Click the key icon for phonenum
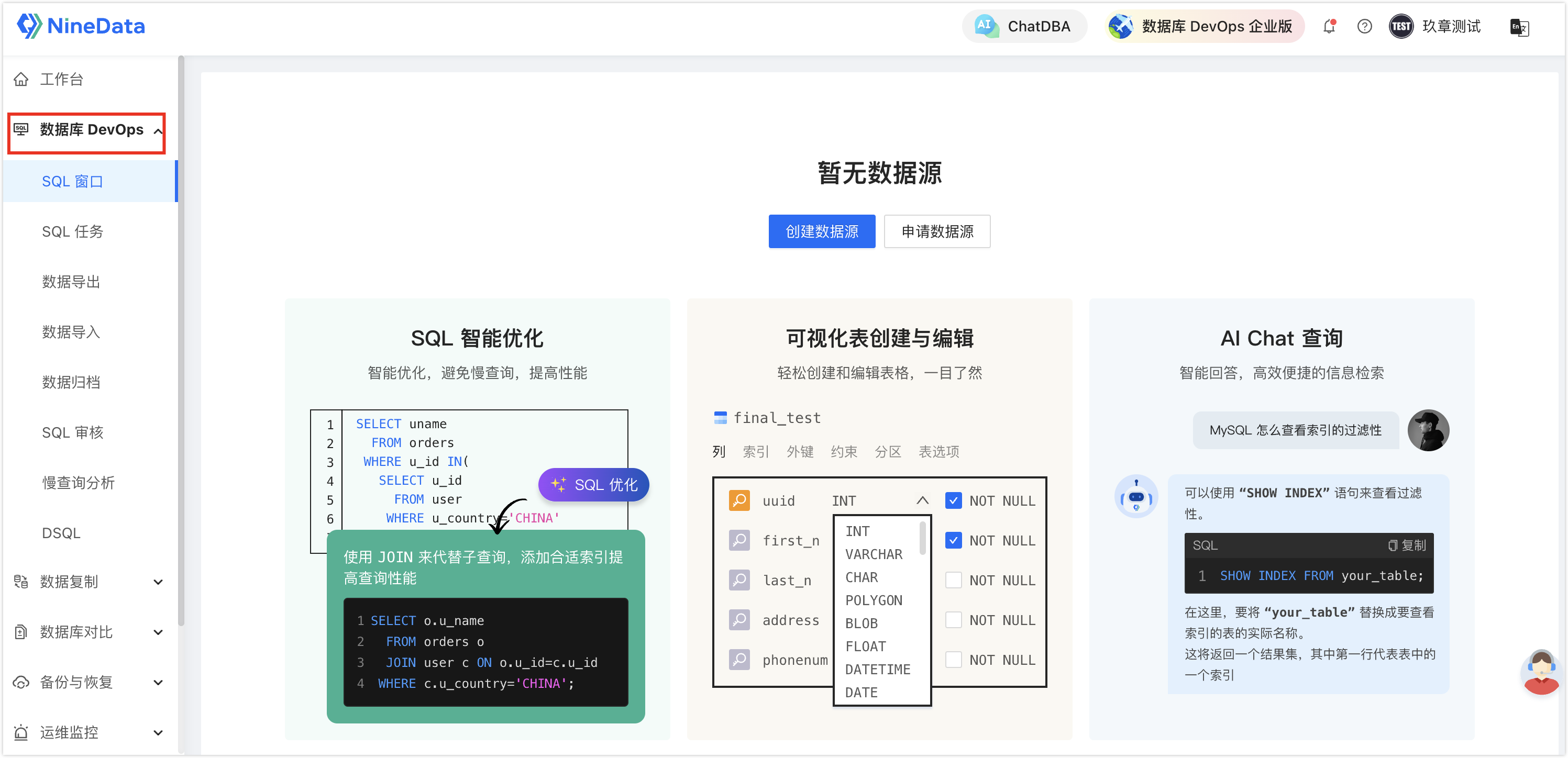1568x758 pixels. [x=739, y=660]
